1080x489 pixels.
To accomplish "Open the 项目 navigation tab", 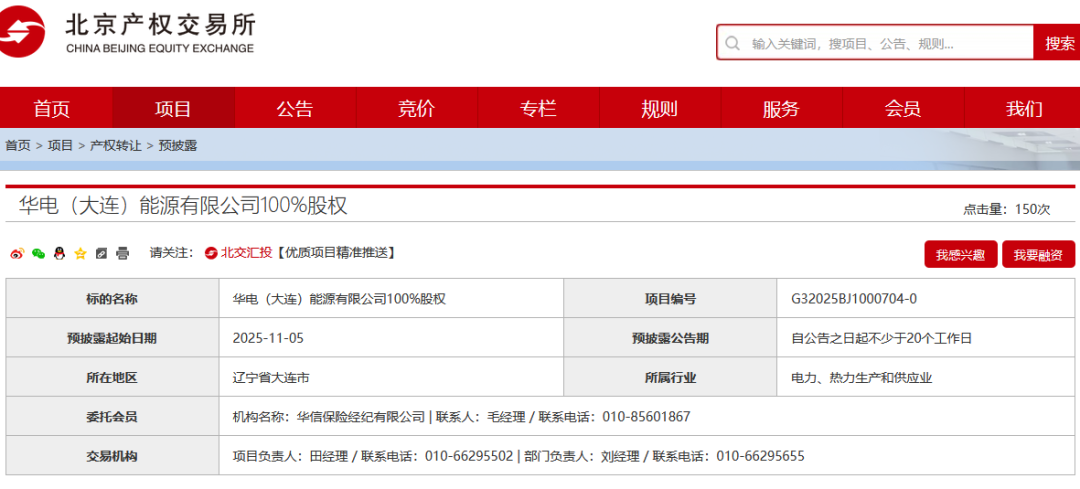I will 173,108.
